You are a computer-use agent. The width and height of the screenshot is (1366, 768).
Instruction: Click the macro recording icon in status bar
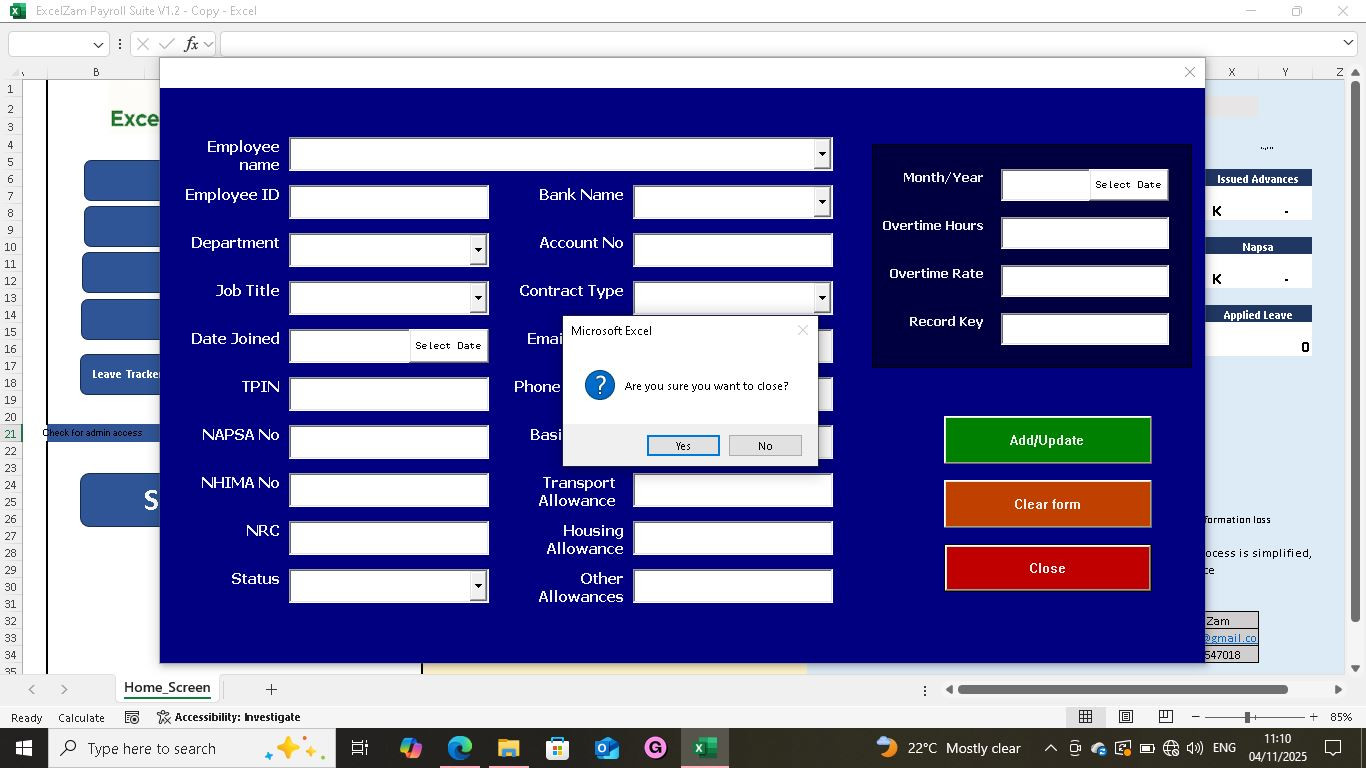(132, 717)
